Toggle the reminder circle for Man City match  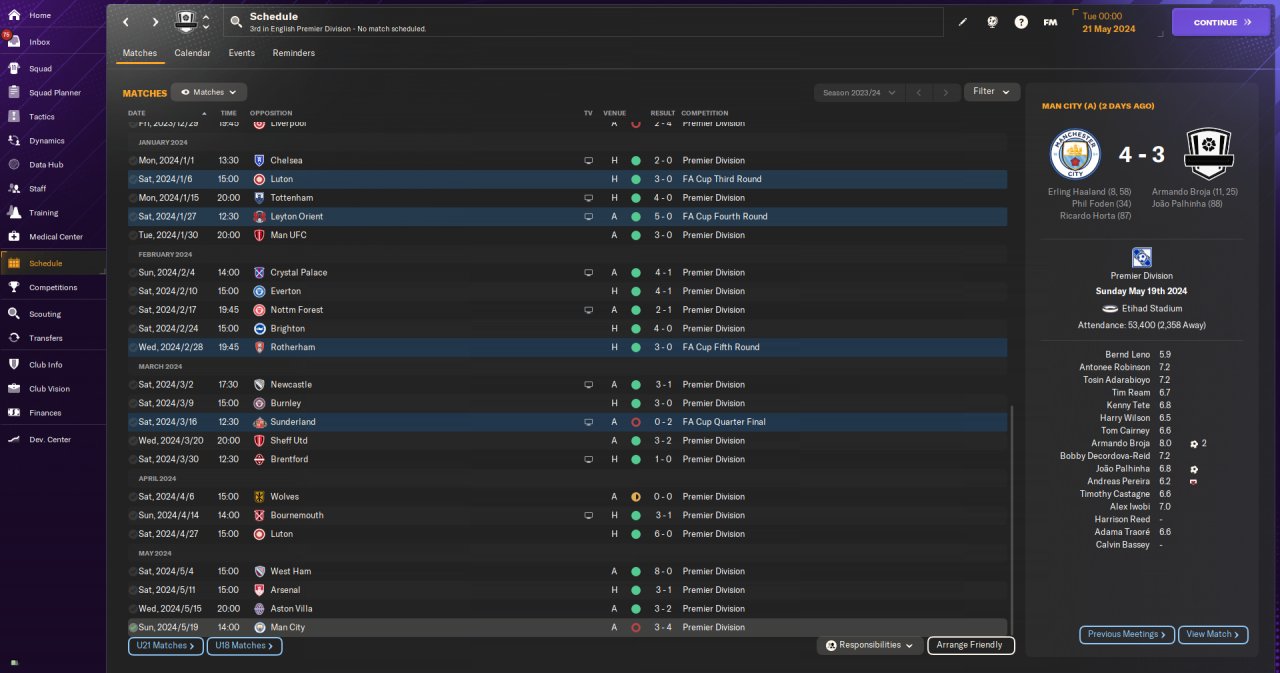pos(133,627)
